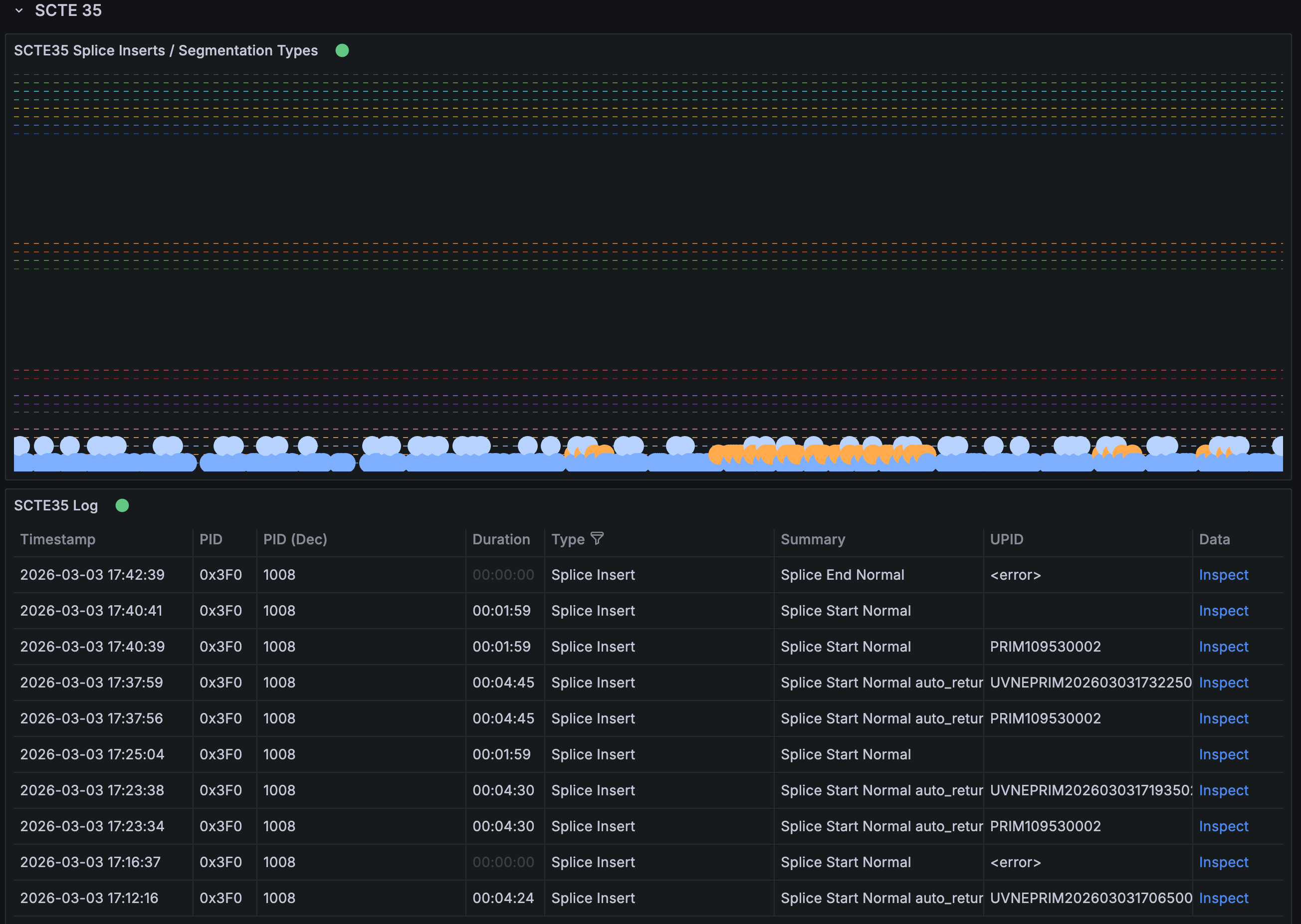Inspect the 17:40:41 log entry
The image size is (1301, 924).
(x=1223, y=611)
